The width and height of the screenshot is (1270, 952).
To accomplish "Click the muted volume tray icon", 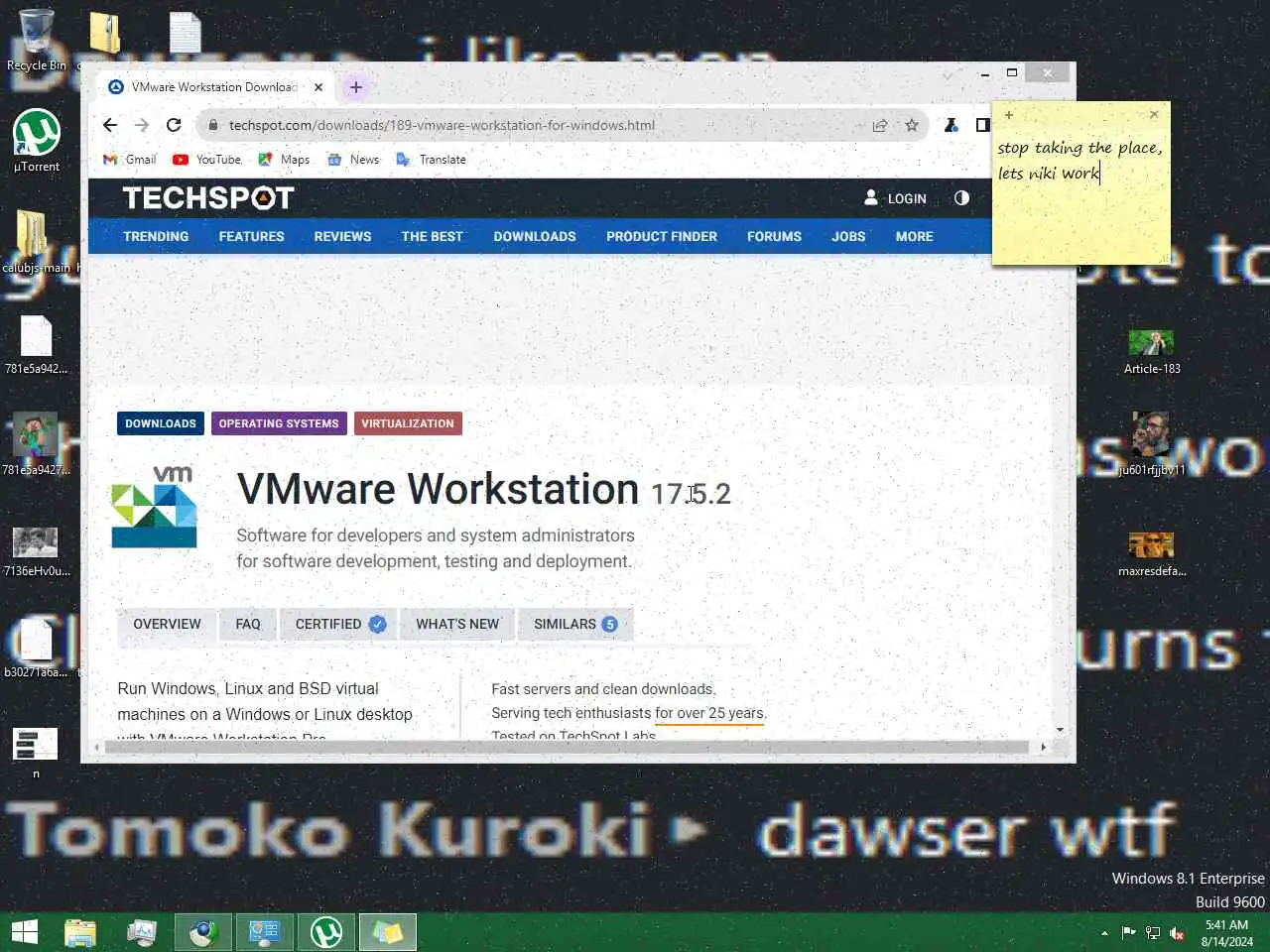I will pos(1177,932).
